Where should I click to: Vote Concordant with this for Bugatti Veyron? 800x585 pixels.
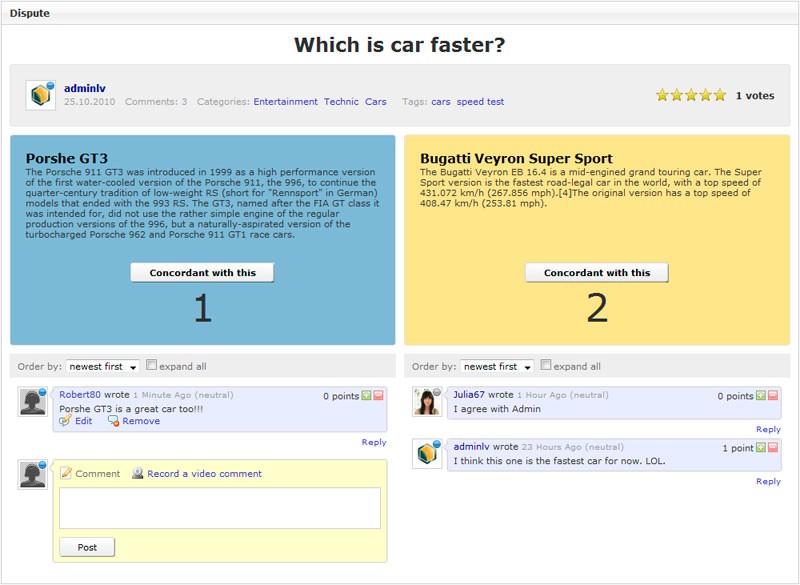pos(597,273)
